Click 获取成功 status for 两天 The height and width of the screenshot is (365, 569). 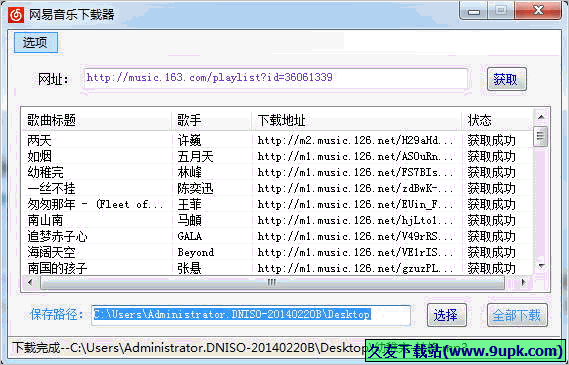(x=491, y=140)
